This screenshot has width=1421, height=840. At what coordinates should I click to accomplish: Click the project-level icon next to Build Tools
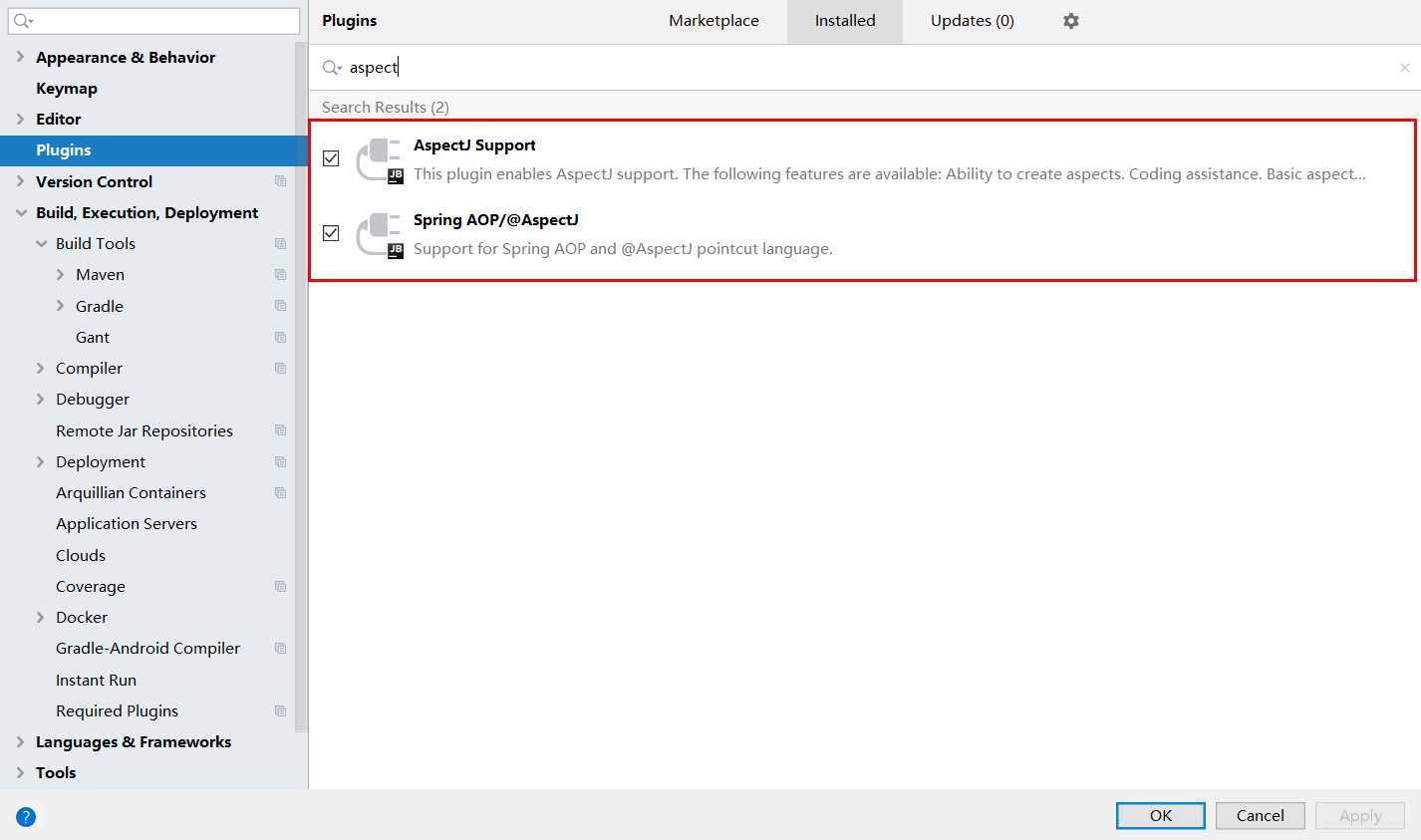coord(280,243)
